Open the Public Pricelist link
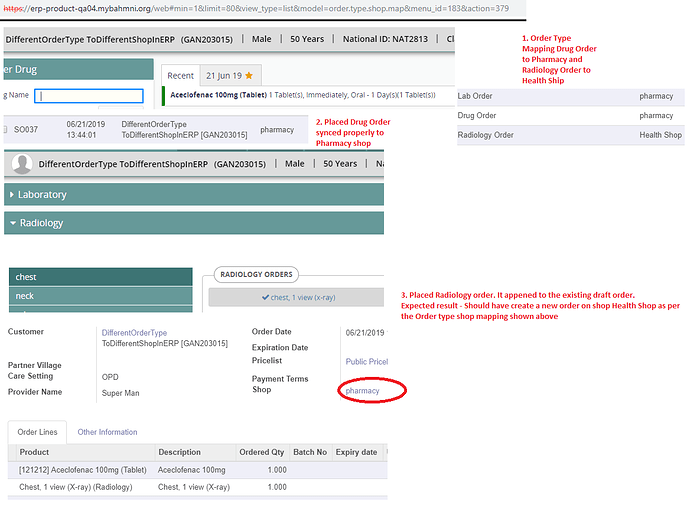The image size is (690, 508). click(366, 361)
